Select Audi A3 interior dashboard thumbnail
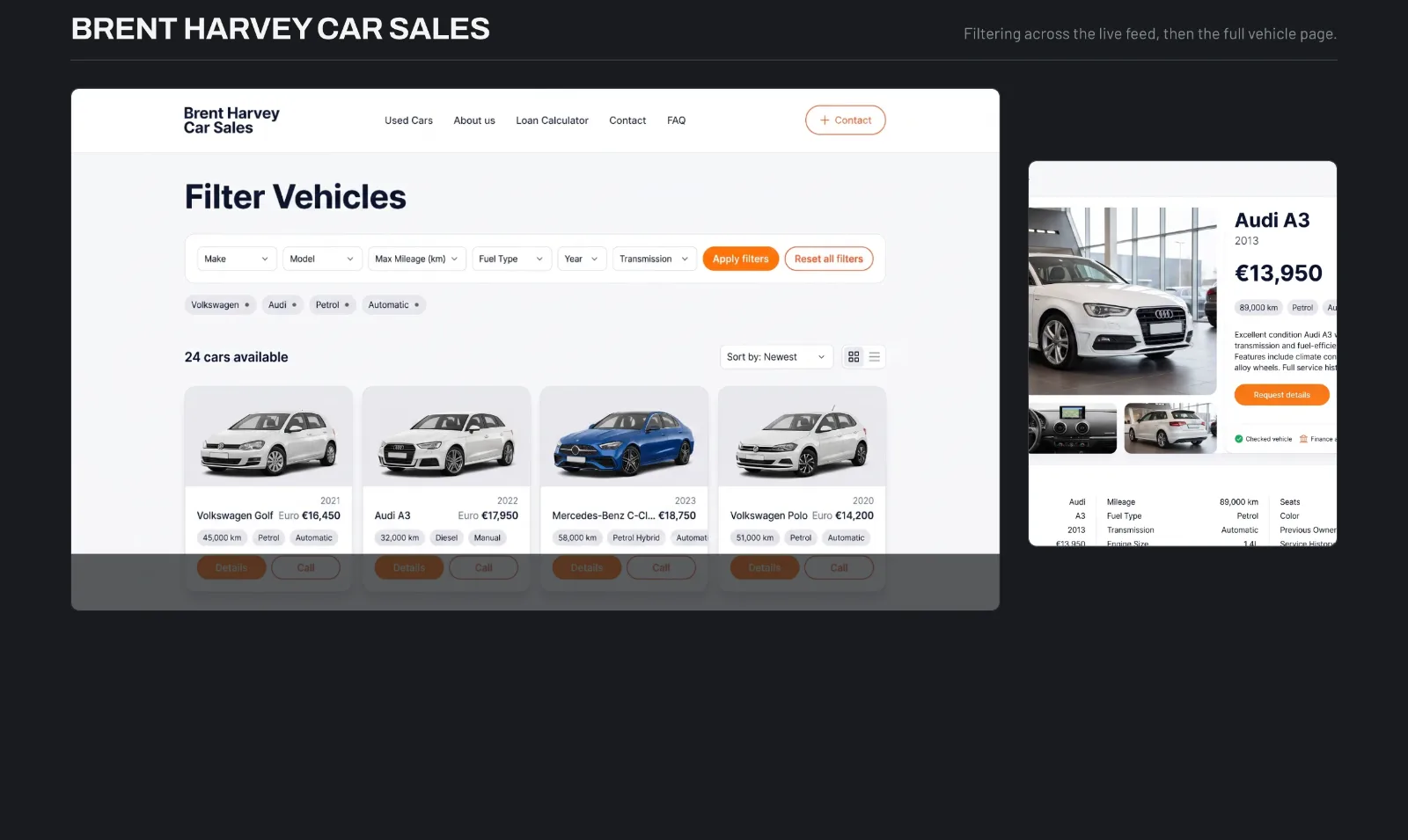The width and height of the screenshot is (1408, 840). (x=1073, y=428)
